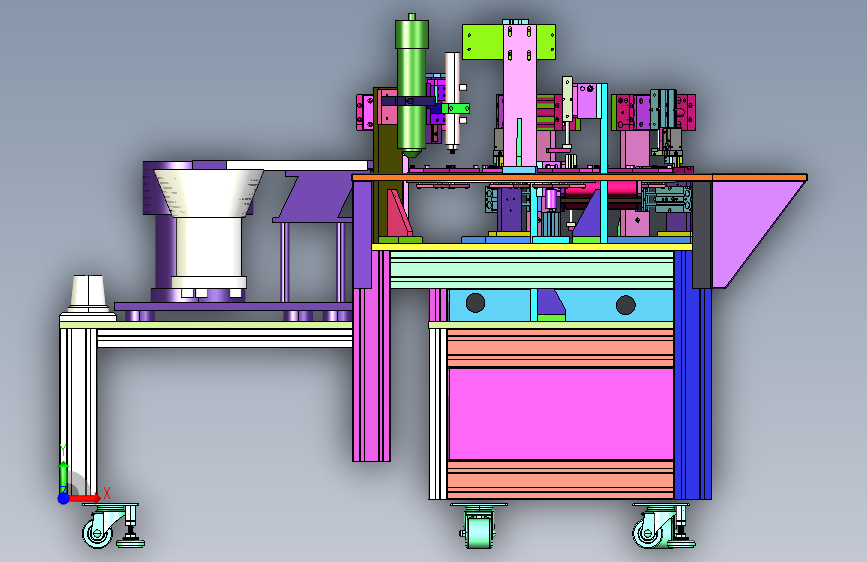This screenshot has height=562, width=867.
Task: Select the purple base plate under the feeder
Action: tap(233, 306)
